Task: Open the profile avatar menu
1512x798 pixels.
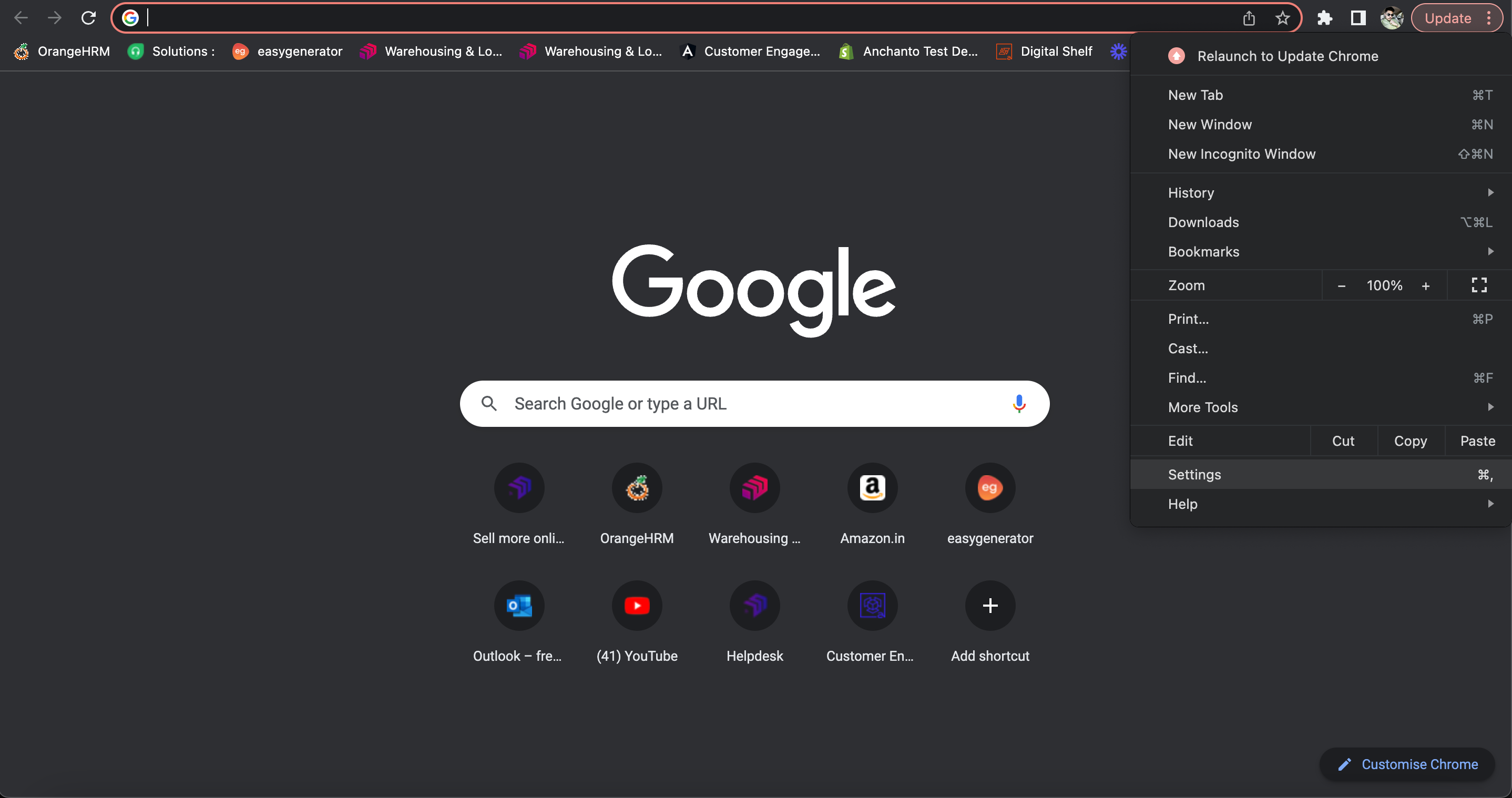Action: pos(1392,18)
